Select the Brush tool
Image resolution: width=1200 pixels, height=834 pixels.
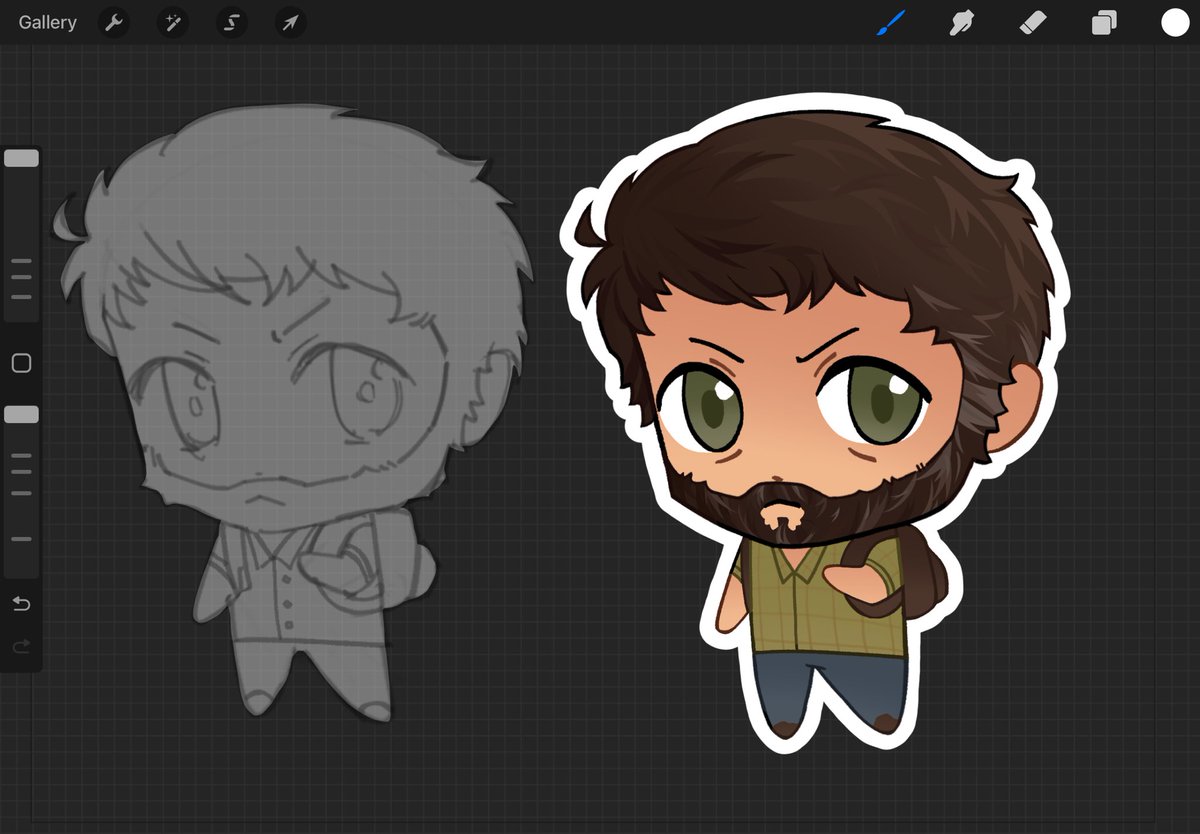click(890, 22)
